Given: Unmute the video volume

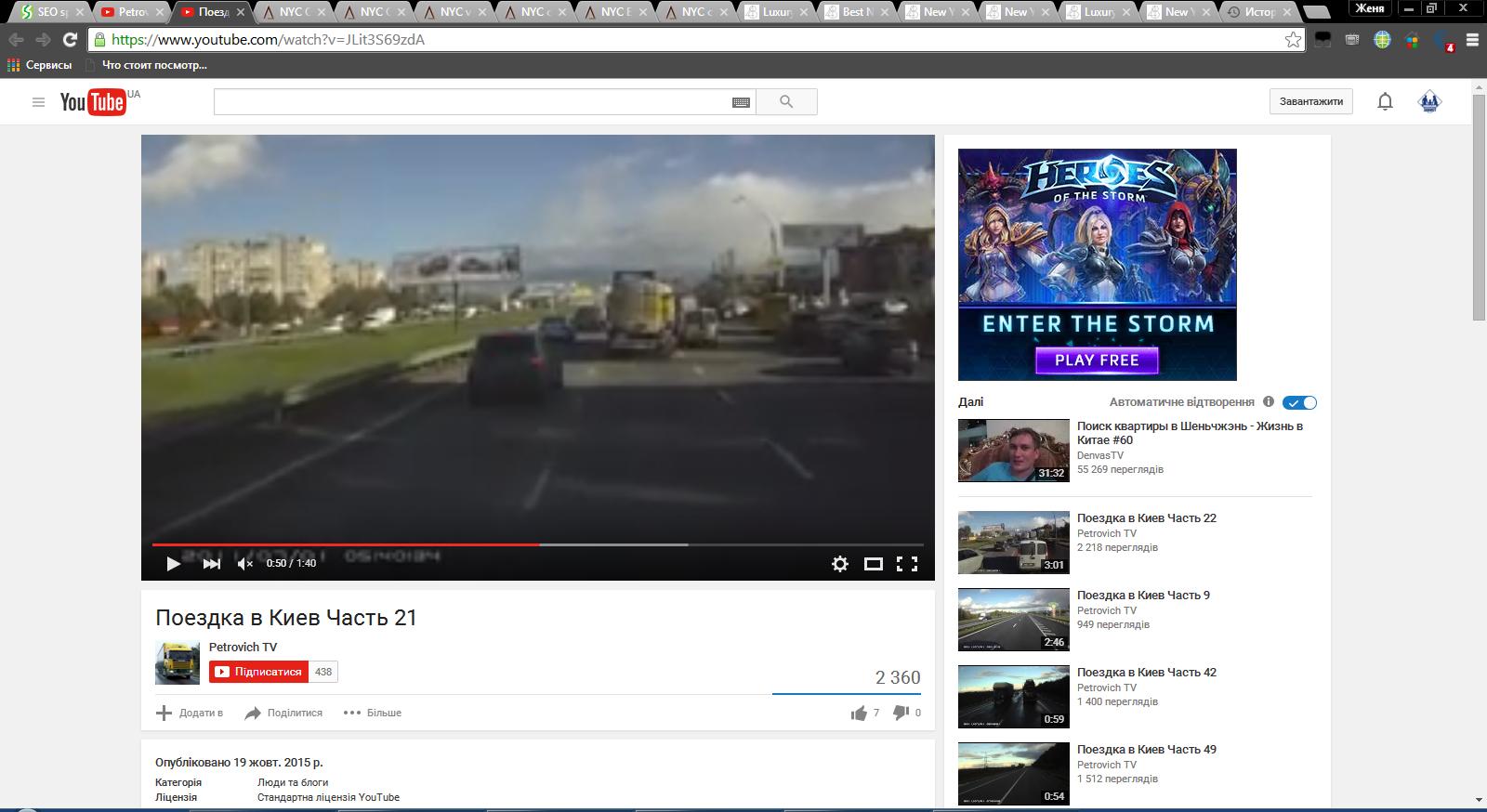Looking at the screenshot, I should [245, 563].
